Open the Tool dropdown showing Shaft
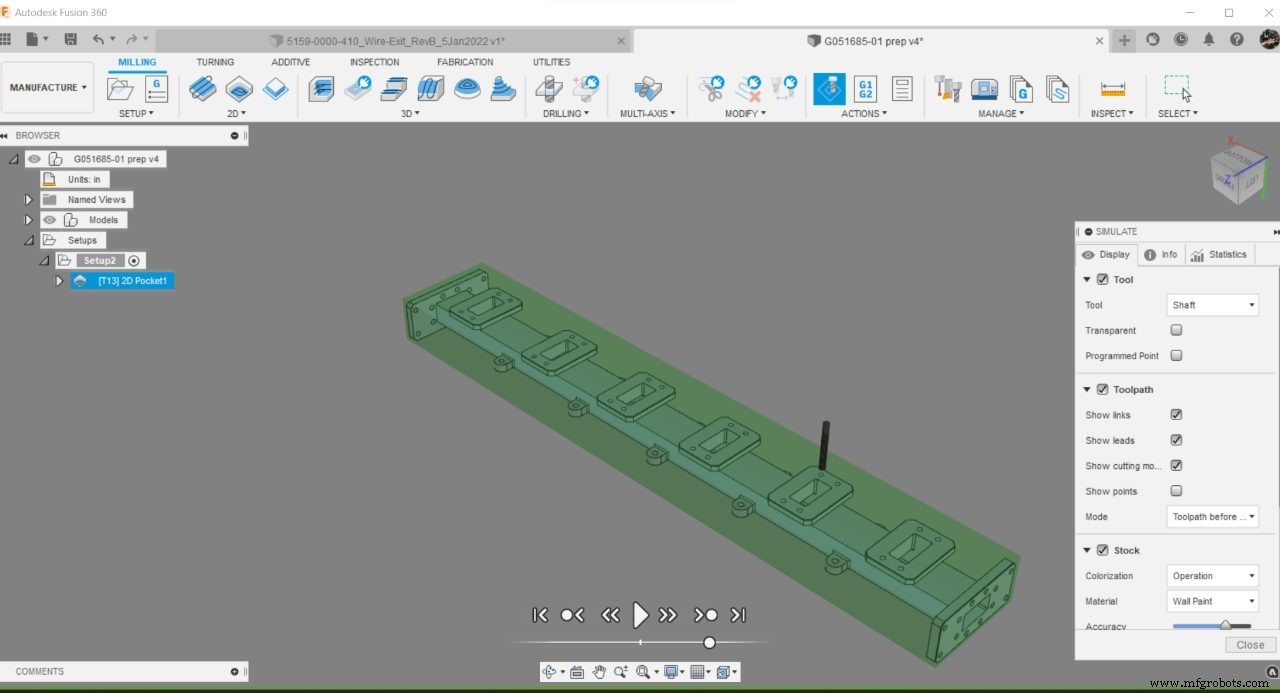This screenshot has height=693, width=1280. click(1212, 305)
